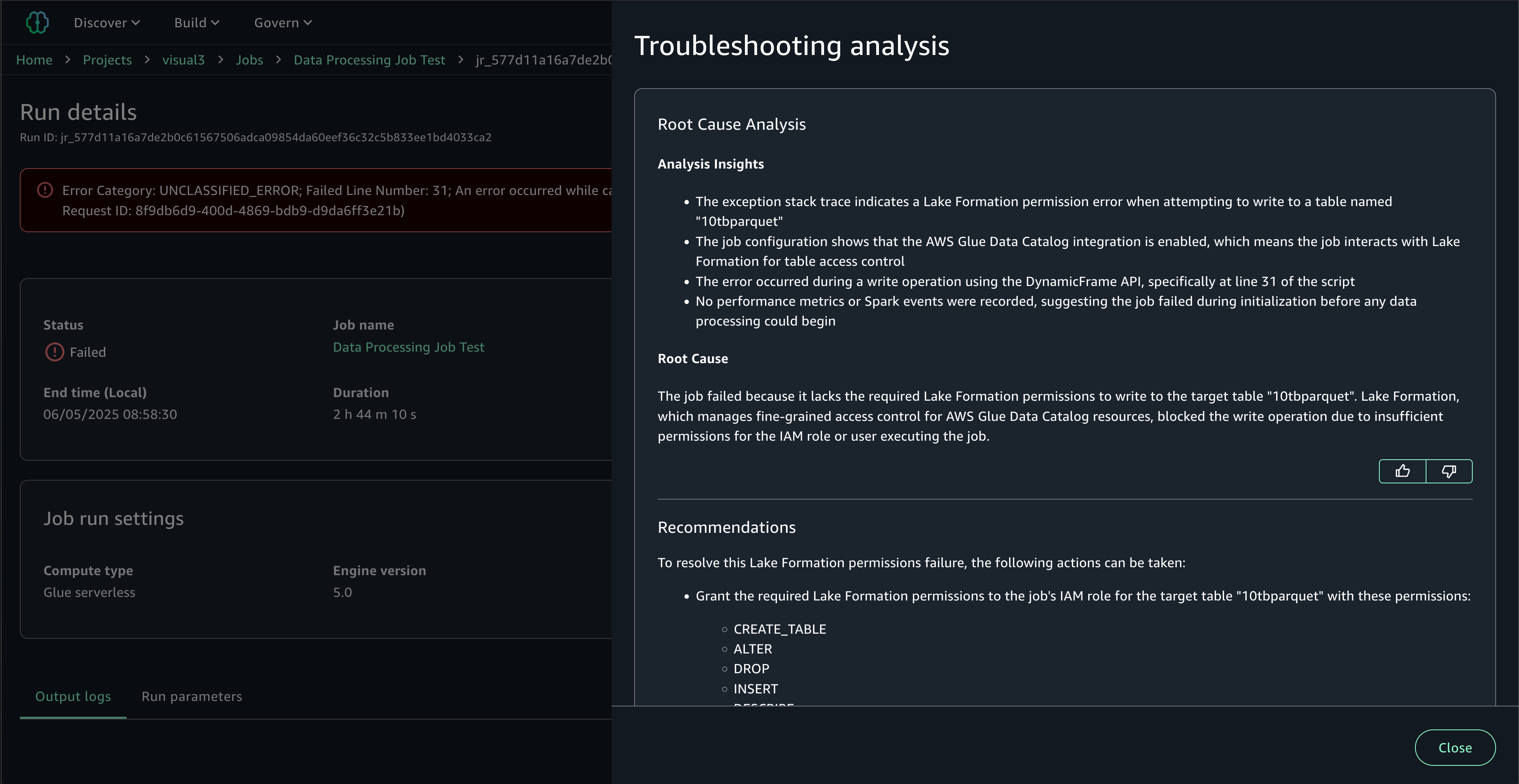Click the error alert icon in banner
The height and width of the screenshot is (784, 1519).
[45, 190]
